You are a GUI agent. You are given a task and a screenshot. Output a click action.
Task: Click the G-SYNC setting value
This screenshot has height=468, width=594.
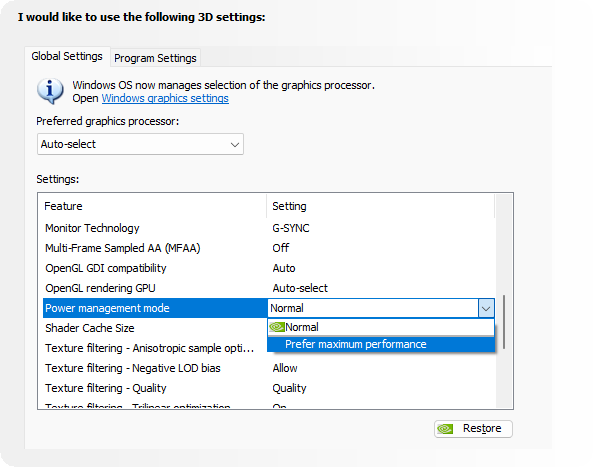tap(291, 228)
